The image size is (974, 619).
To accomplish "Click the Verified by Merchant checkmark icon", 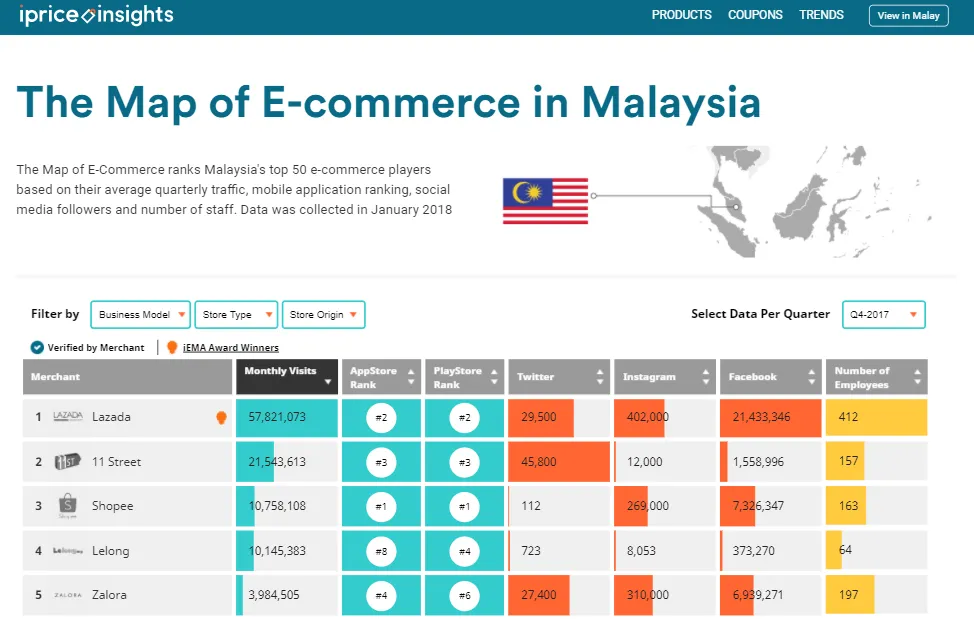I will point(37,347).
